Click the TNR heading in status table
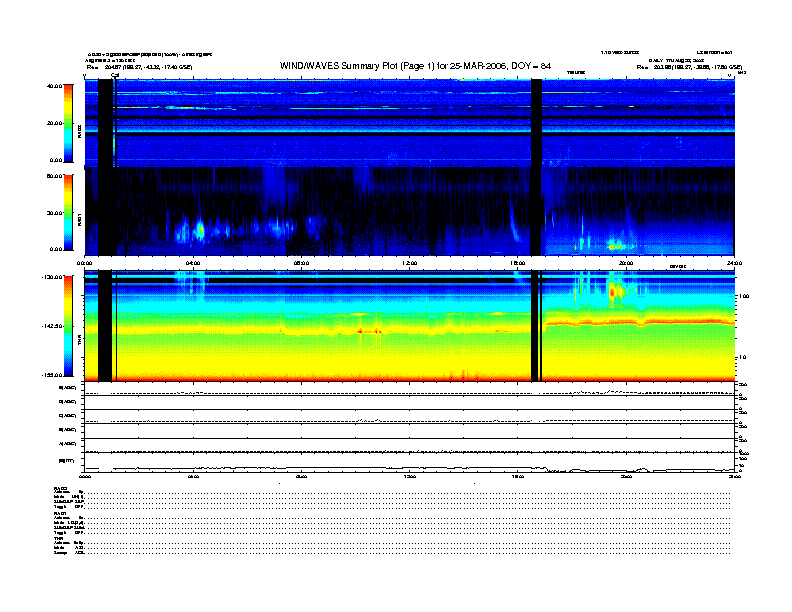This screenshot has width=792, height=612. 58,539
